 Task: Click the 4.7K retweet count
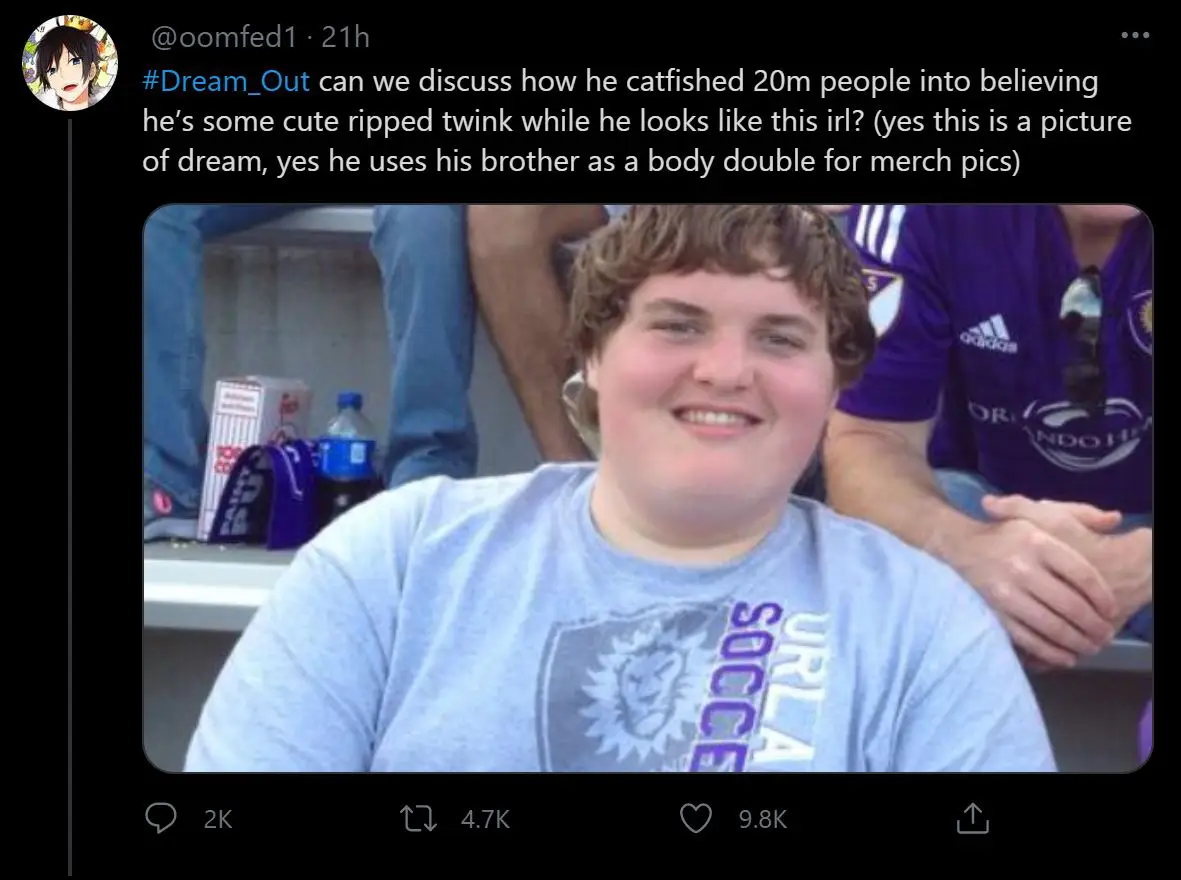486,820
